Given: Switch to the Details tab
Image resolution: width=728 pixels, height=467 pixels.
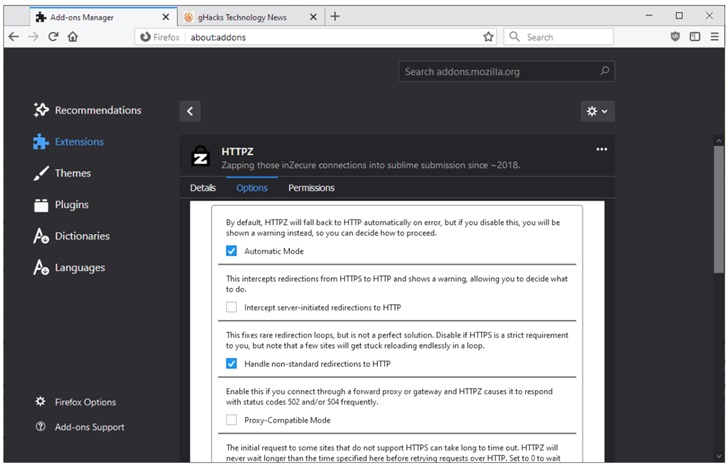Looking at the screenshot, I should pyautogui.click(x=203, y=188).
